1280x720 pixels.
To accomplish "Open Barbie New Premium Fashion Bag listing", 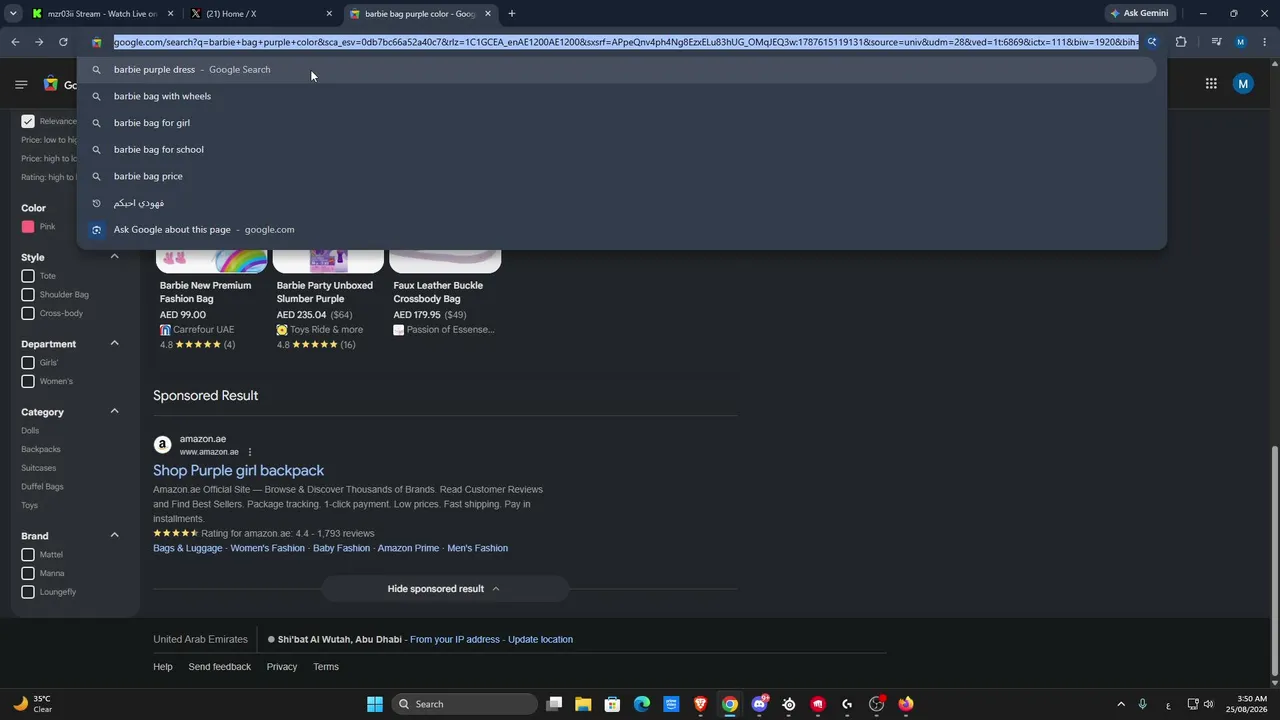I will click(206, 292).
